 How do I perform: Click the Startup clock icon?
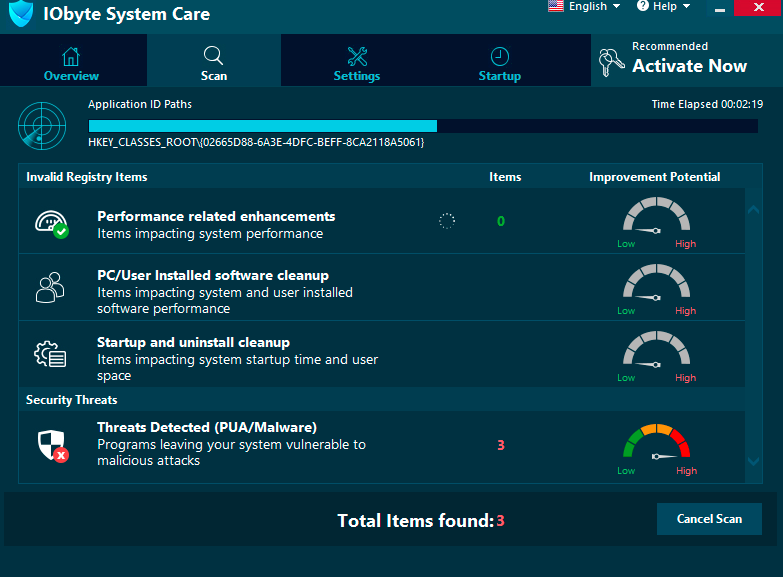tap(499, 56)
